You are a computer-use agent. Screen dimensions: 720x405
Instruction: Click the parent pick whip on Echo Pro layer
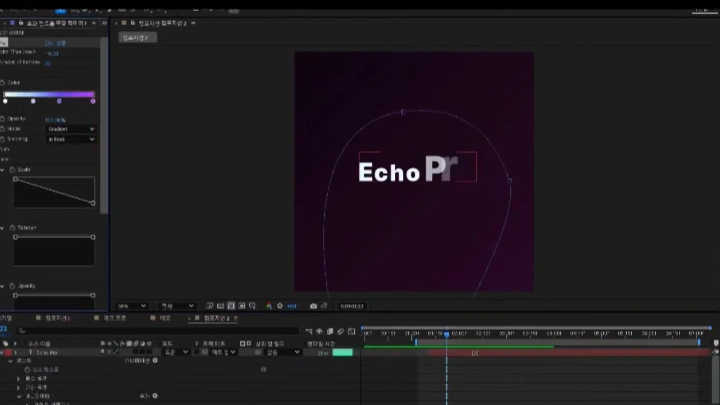pos(258,352)
